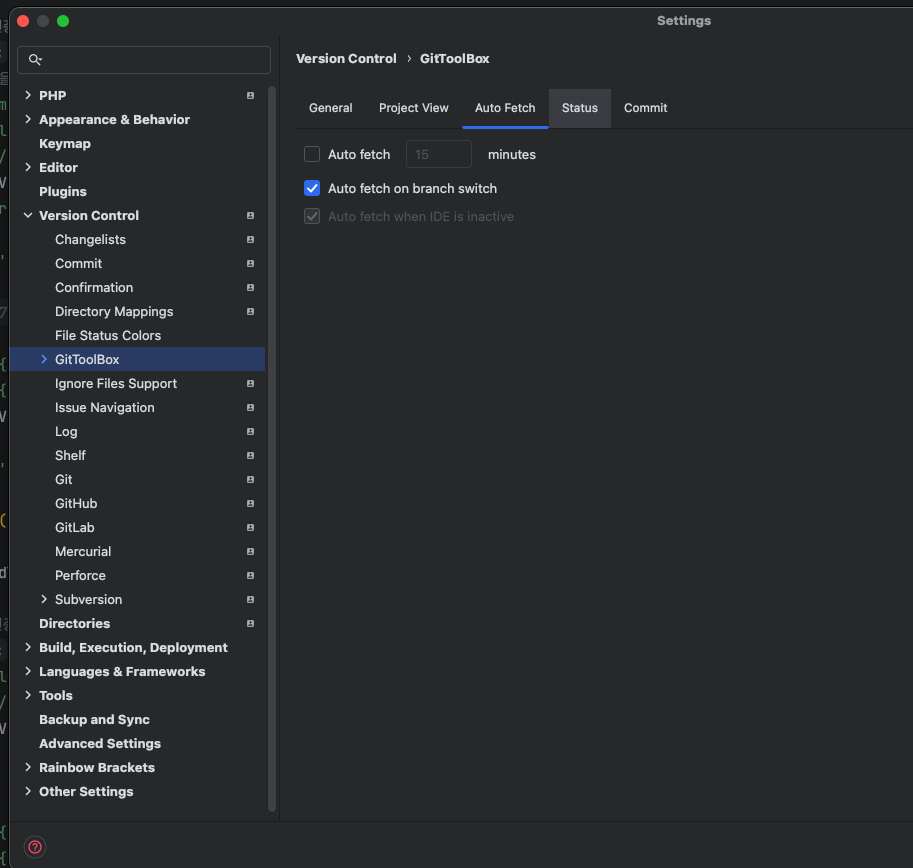Expand Languages & Frameworks section
This screenshot has width=913, height=868.
point(28,671)
